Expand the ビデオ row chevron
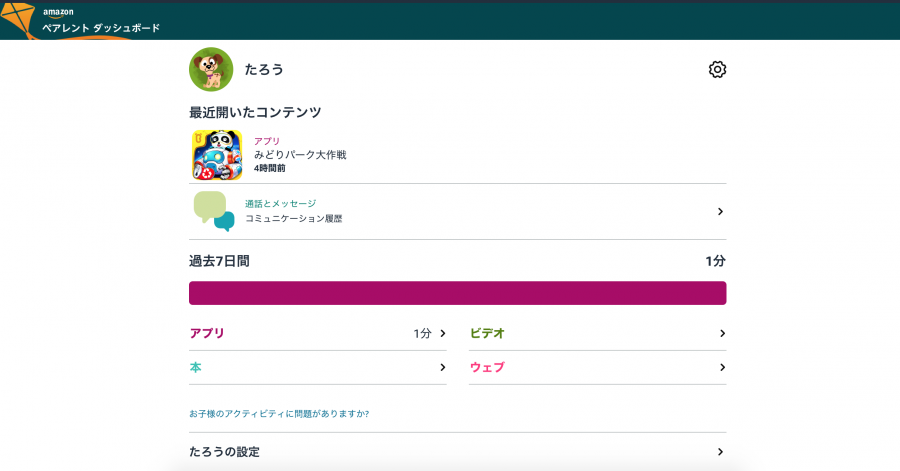 722,333
